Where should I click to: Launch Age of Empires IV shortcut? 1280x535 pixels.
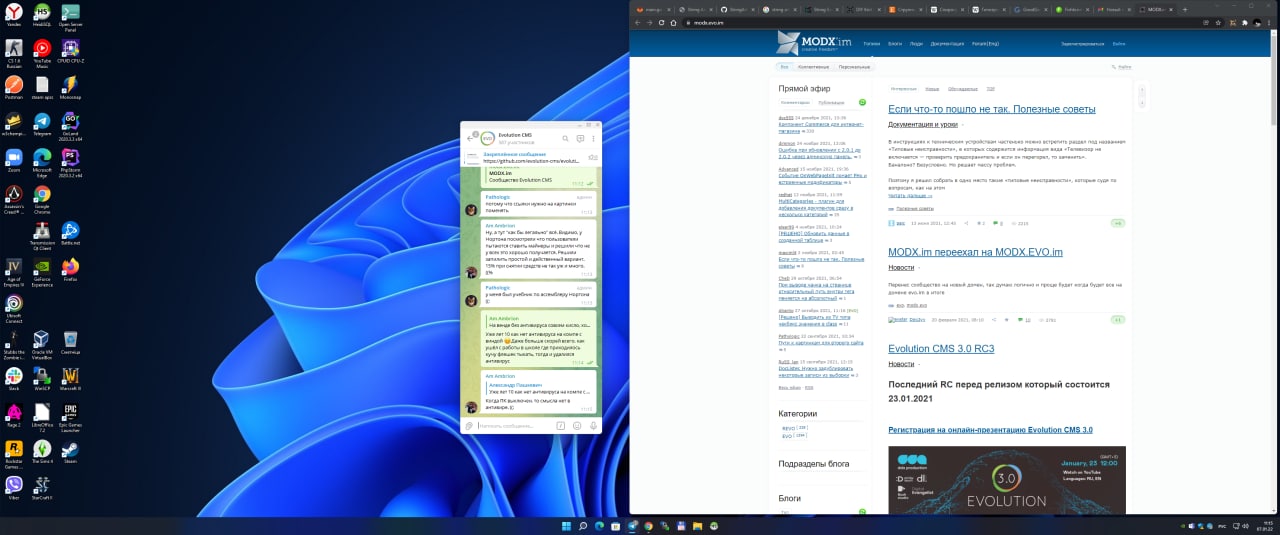(14, 271)
